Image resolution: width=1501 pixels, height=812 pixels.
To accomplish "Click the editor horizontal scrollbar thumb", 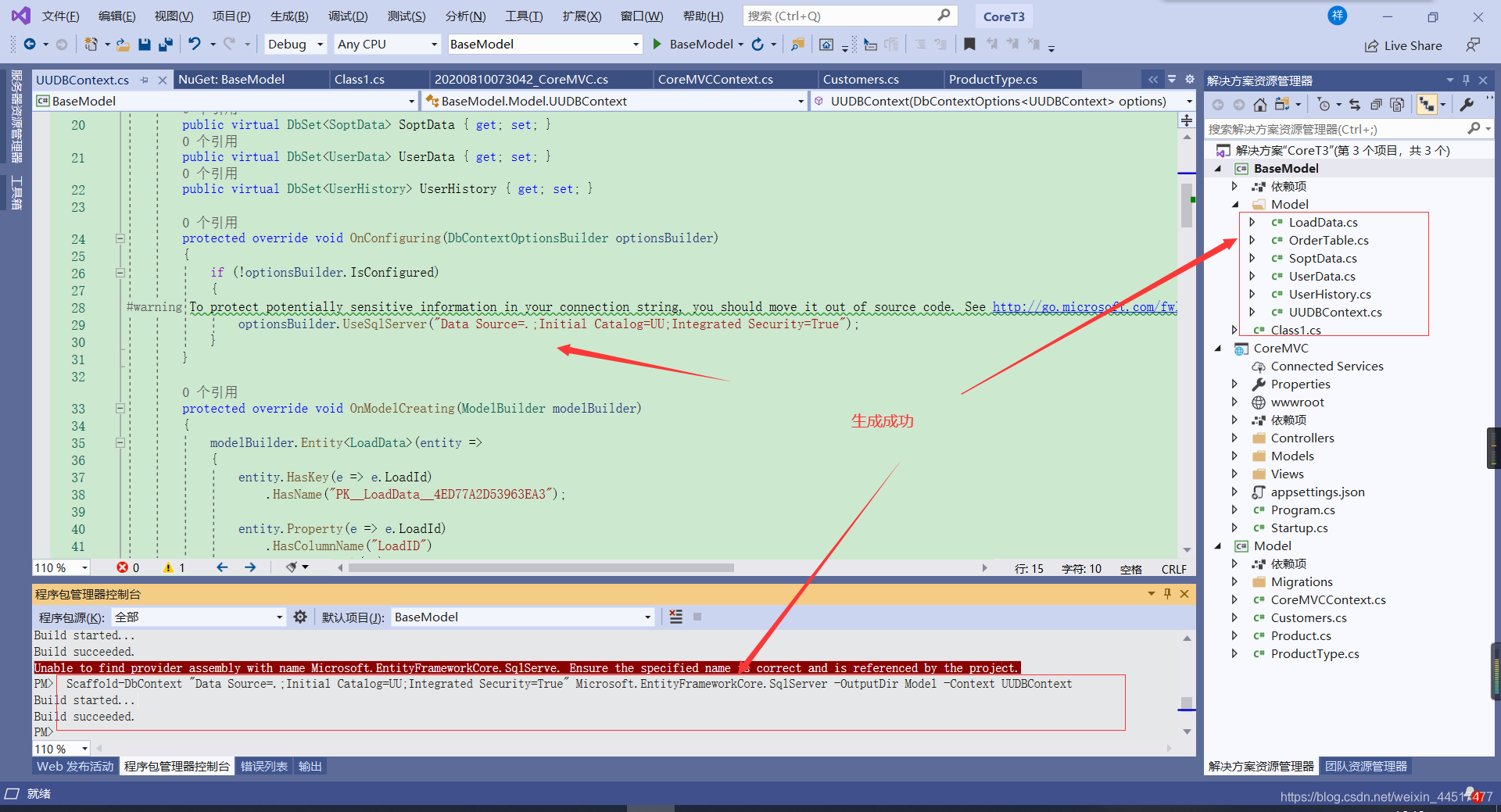I will pos(541,568).
